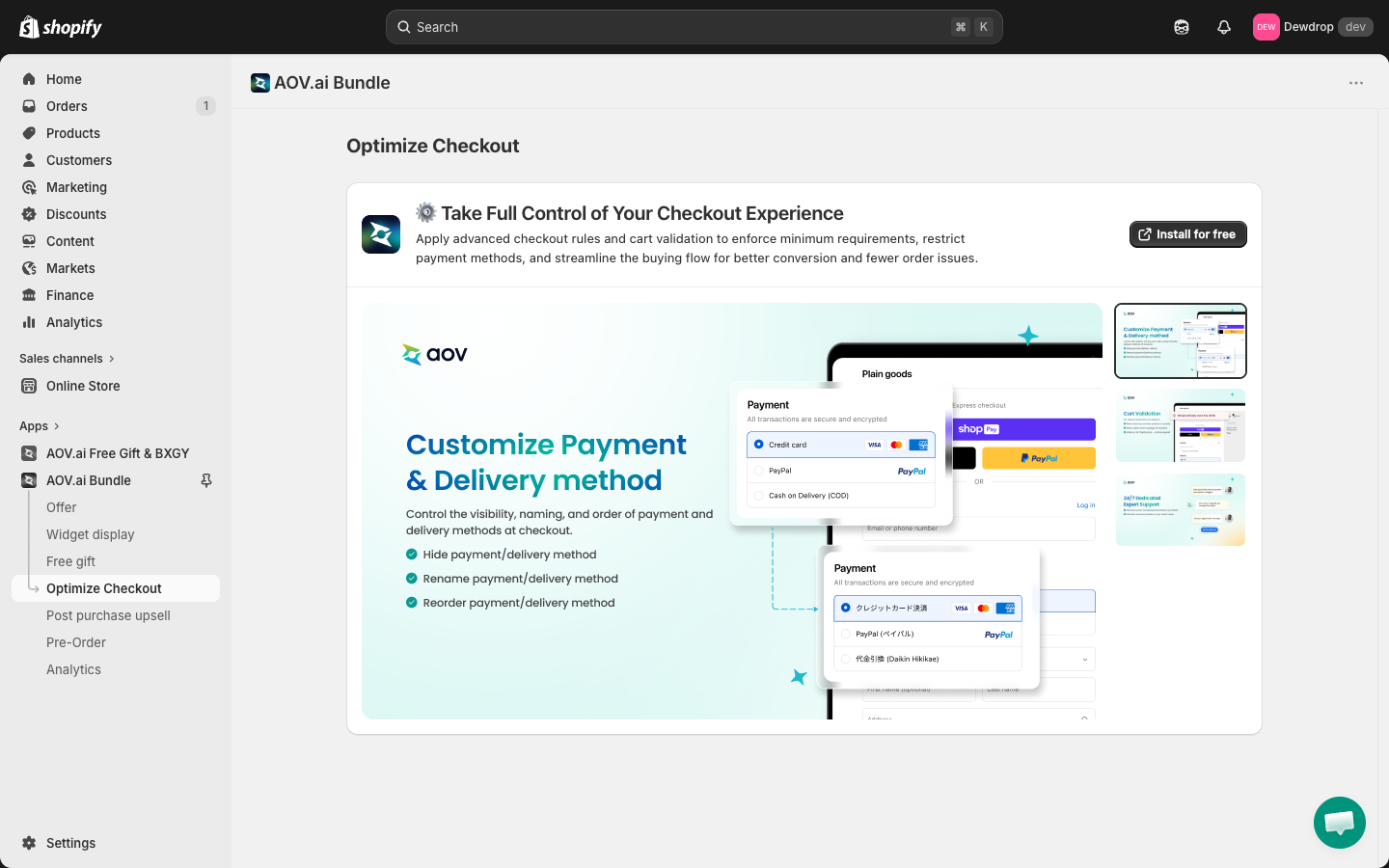Expand the Apps section
Image resolution: width=1389 pixels, height=868 pixels.
tap(40, 426)
